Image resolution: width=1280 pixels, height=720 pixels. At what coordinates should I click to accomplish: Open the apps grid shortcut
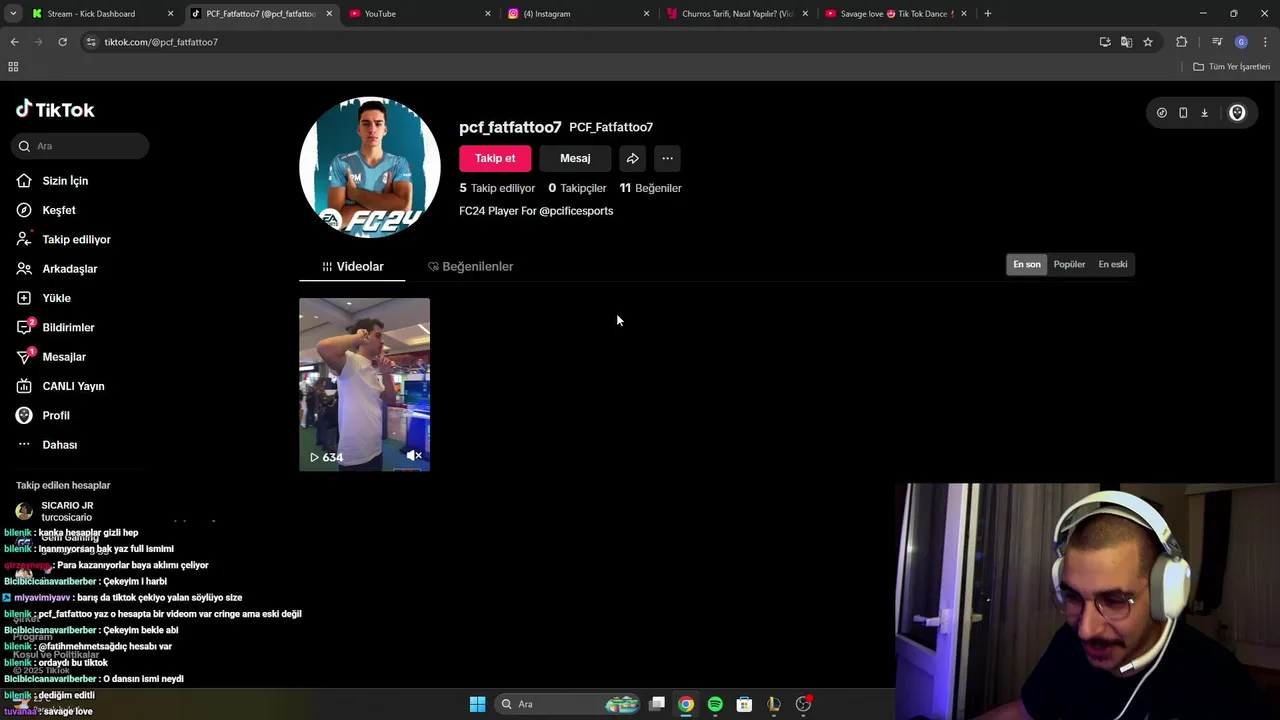coord(13,67)
